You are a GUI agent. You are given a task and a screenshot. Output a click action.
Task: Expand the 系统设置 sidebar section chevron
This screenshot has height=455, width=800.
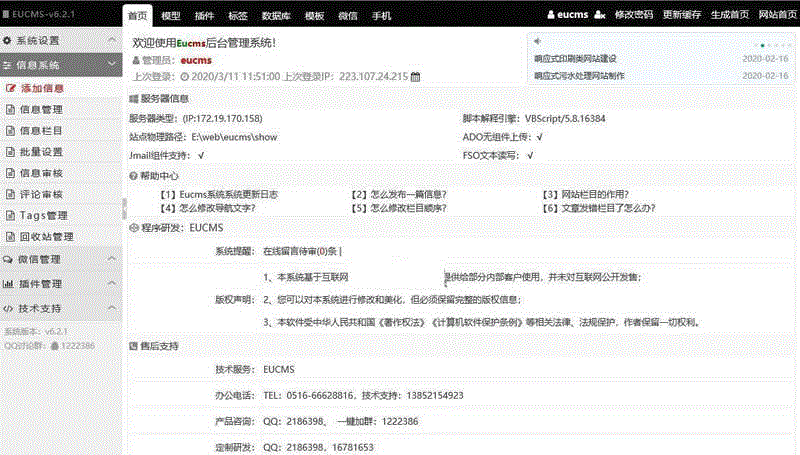point(111,41)
